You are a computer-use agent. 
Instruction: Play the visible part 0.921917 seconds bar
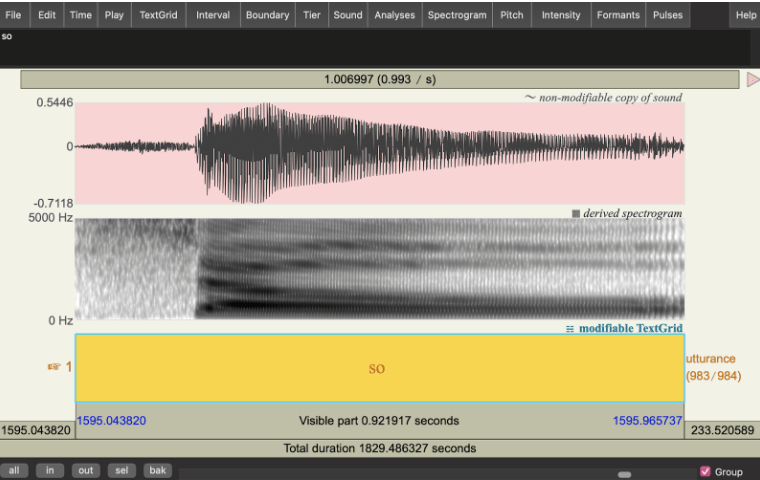(x=379, y=421)
